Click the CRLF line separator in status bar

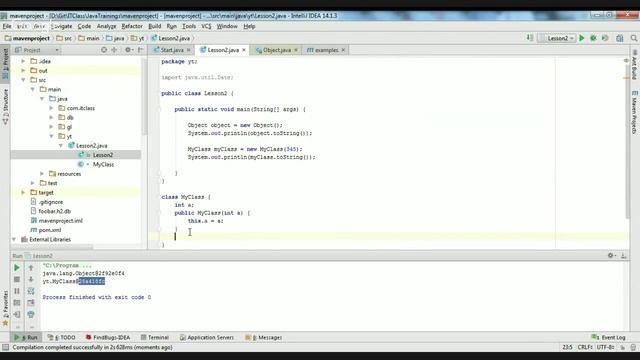585,347
